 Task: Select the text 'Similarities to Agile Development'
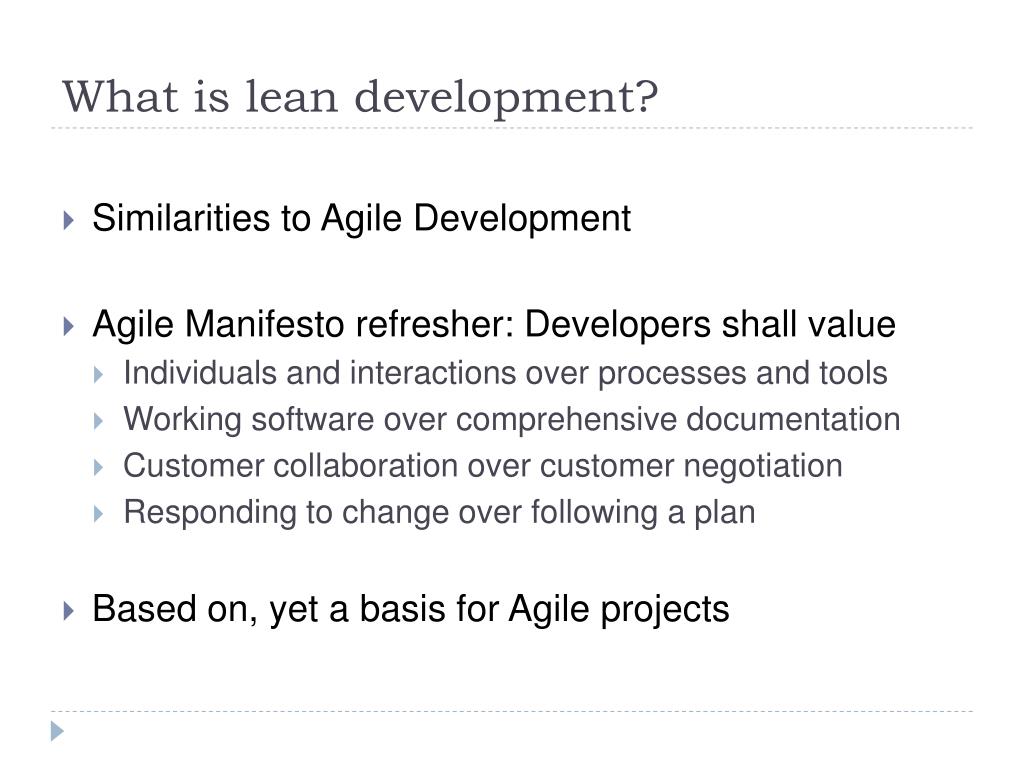click(361, 219)
